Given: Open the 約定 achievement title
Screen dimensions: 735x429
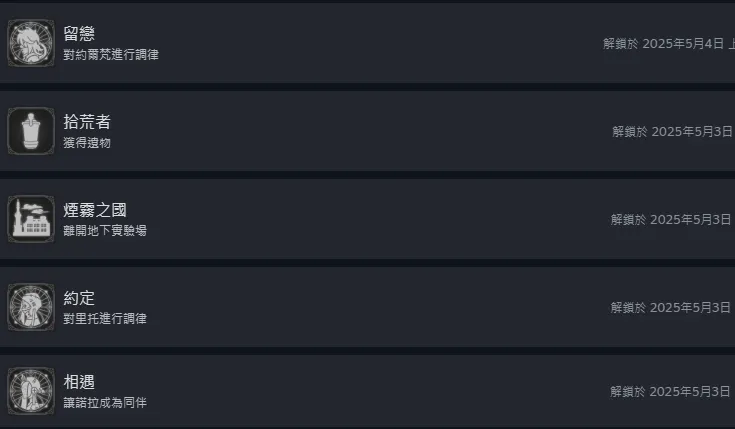Looking at the screenshot, I should coord(79,298).
